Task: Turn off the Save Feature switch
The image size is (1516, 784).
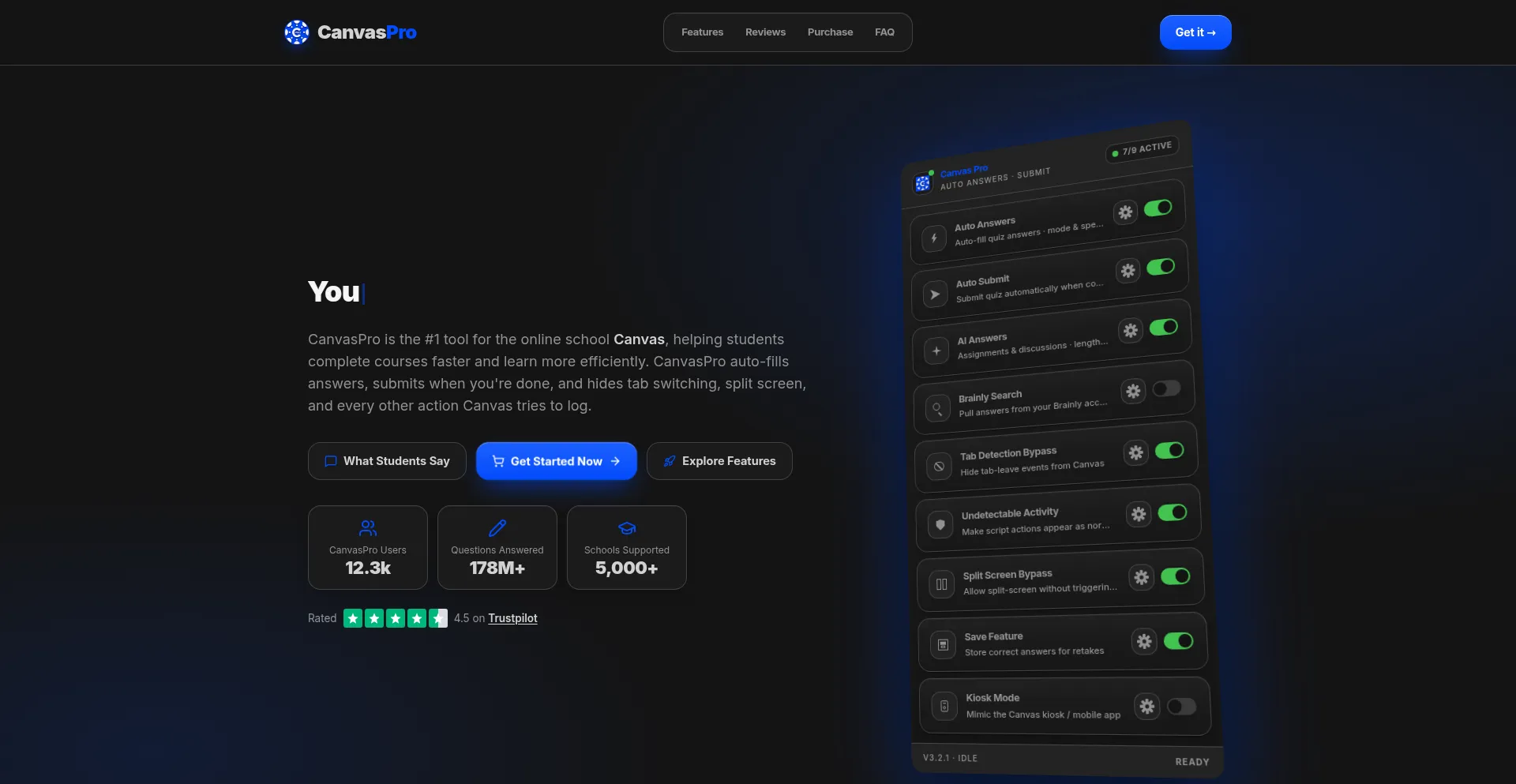Action: (1179, 641)
